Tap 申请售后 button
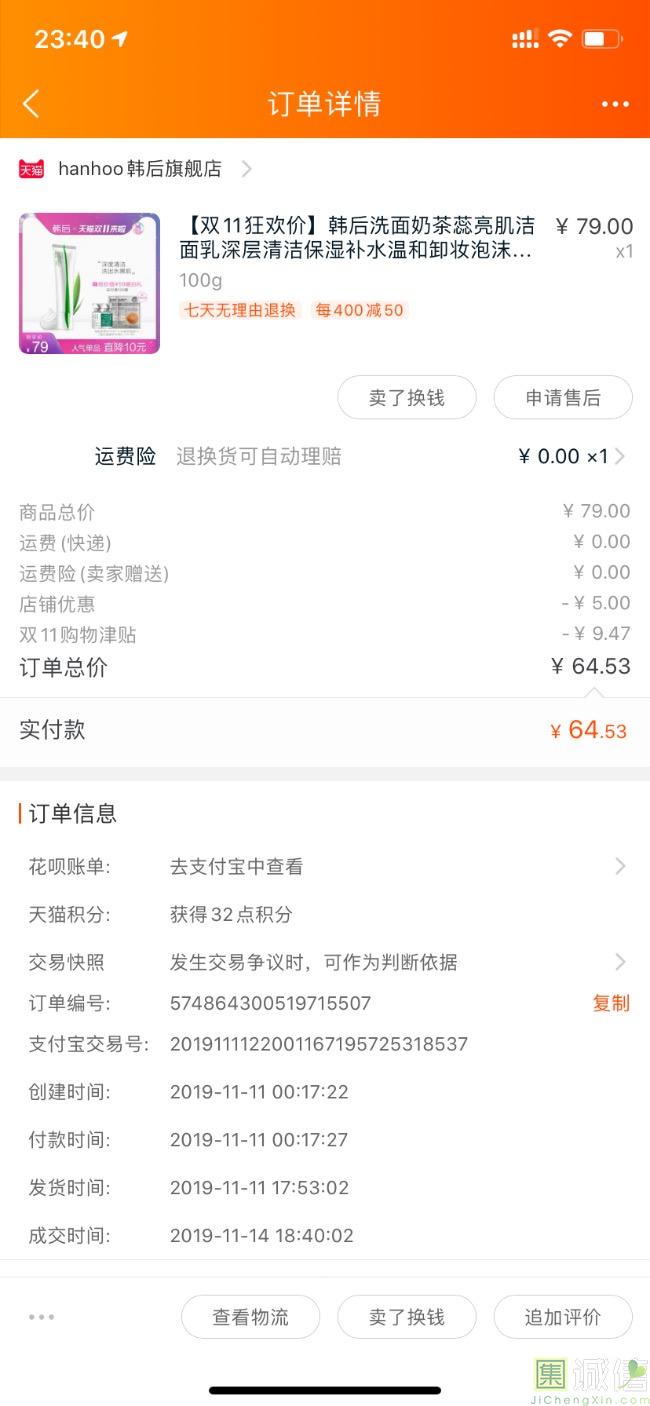 [563, 398]
